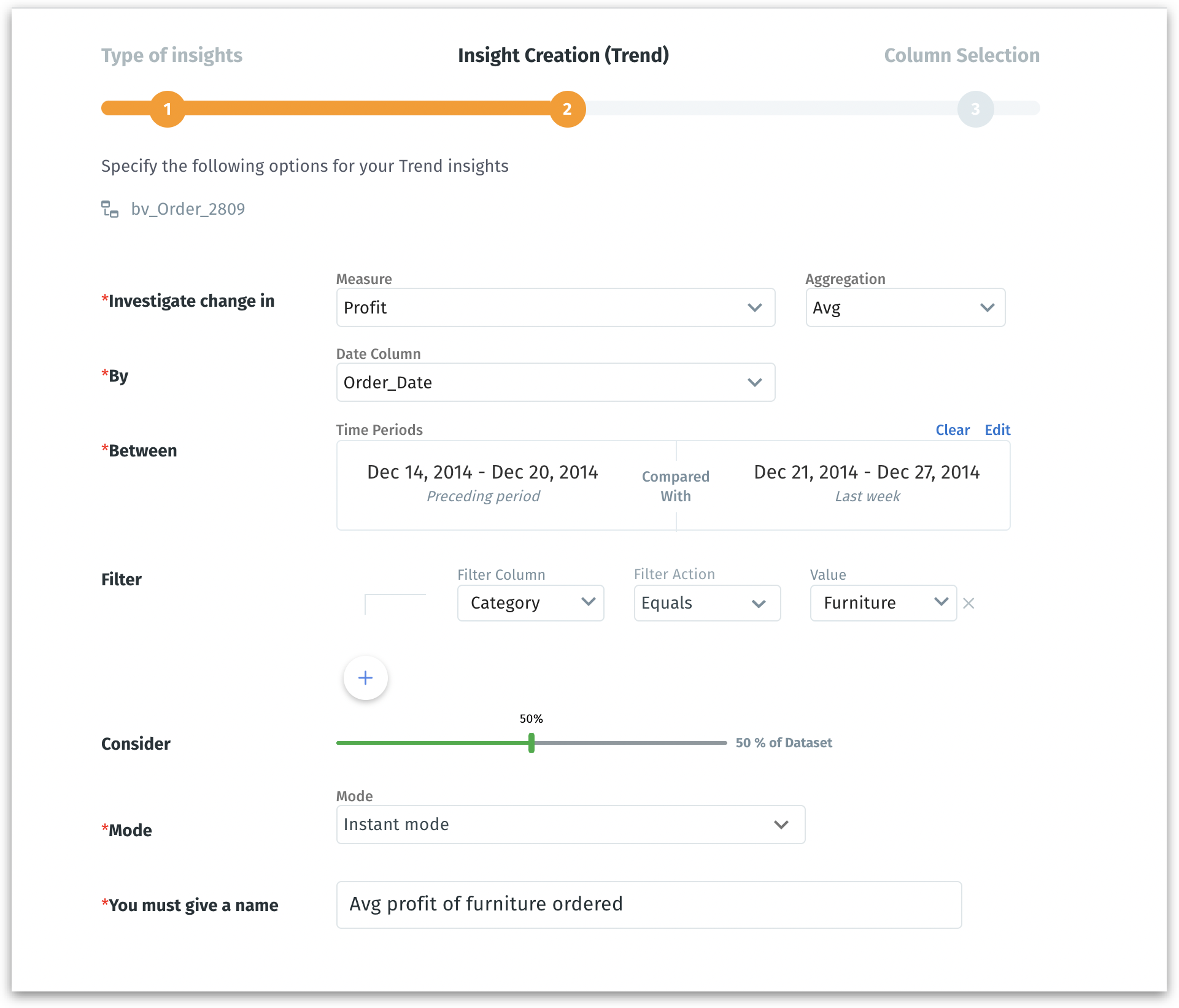1179x1008 pixels.
Task: Click step 1 circle in progress bar
Action: 168,109
